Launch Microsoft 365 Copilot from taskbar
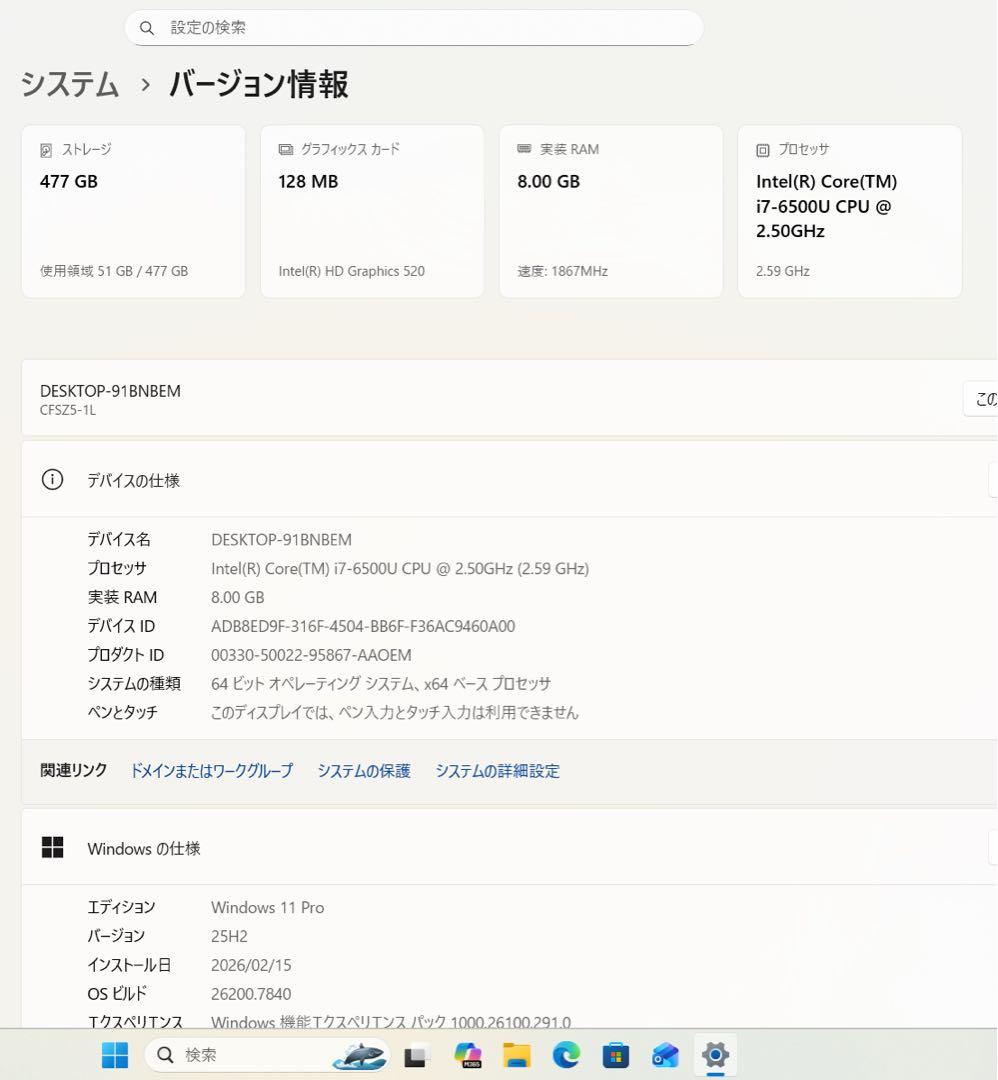Screen dimensions: 998x1080 (x=468, y=1055)
